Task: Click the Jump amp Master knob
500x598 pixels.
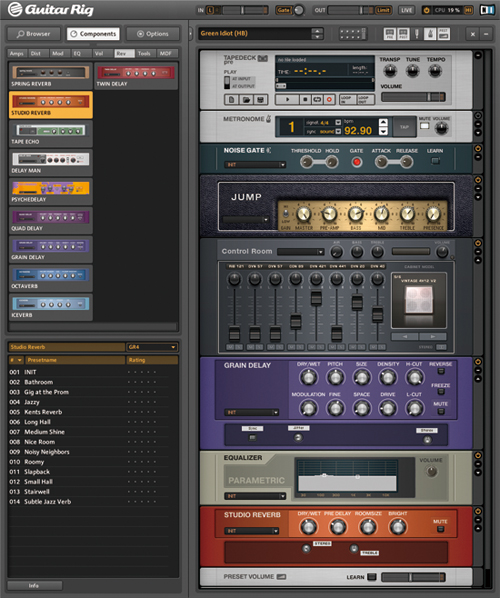Action: point(304,214)
